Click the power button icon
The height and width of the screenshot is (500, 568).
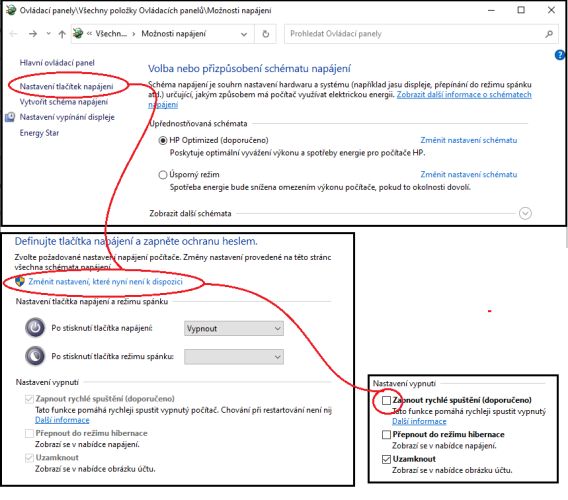(x=35, y=328)
